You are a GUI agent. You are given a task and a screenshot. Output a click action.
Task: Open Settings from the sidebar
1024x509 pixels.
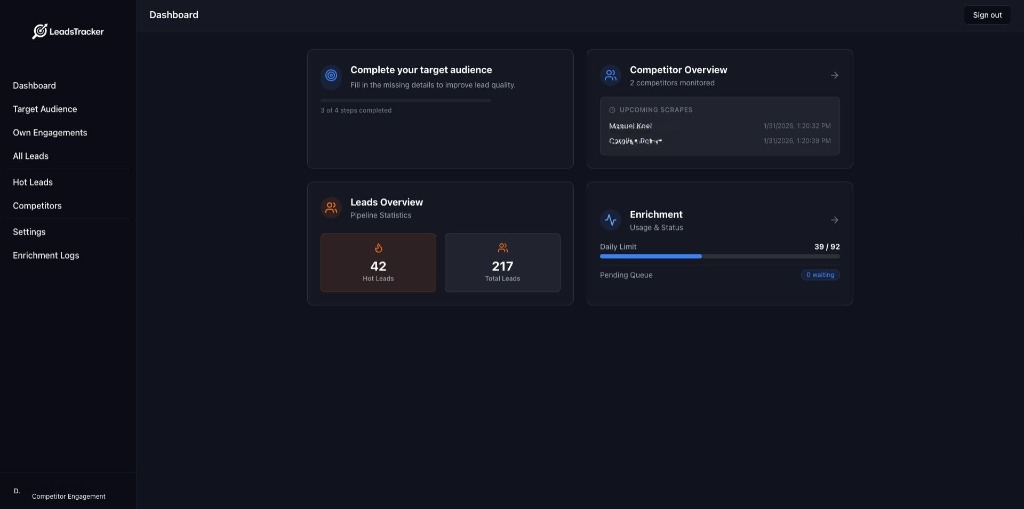(x=29, y=232)
